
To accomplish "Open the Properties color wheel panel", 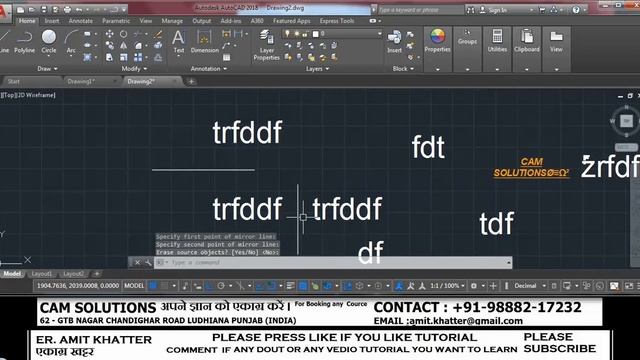I will coord(437,41).
